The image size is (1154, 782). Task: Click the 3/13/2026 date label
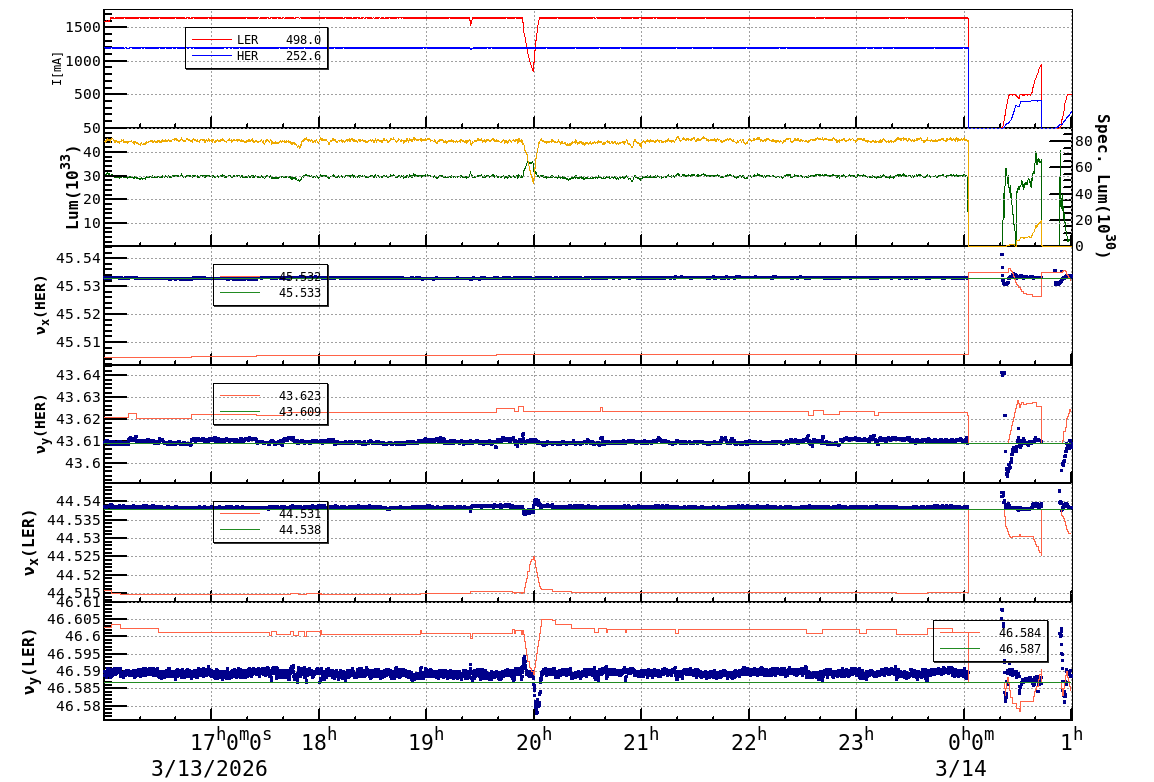click(209, 769)
